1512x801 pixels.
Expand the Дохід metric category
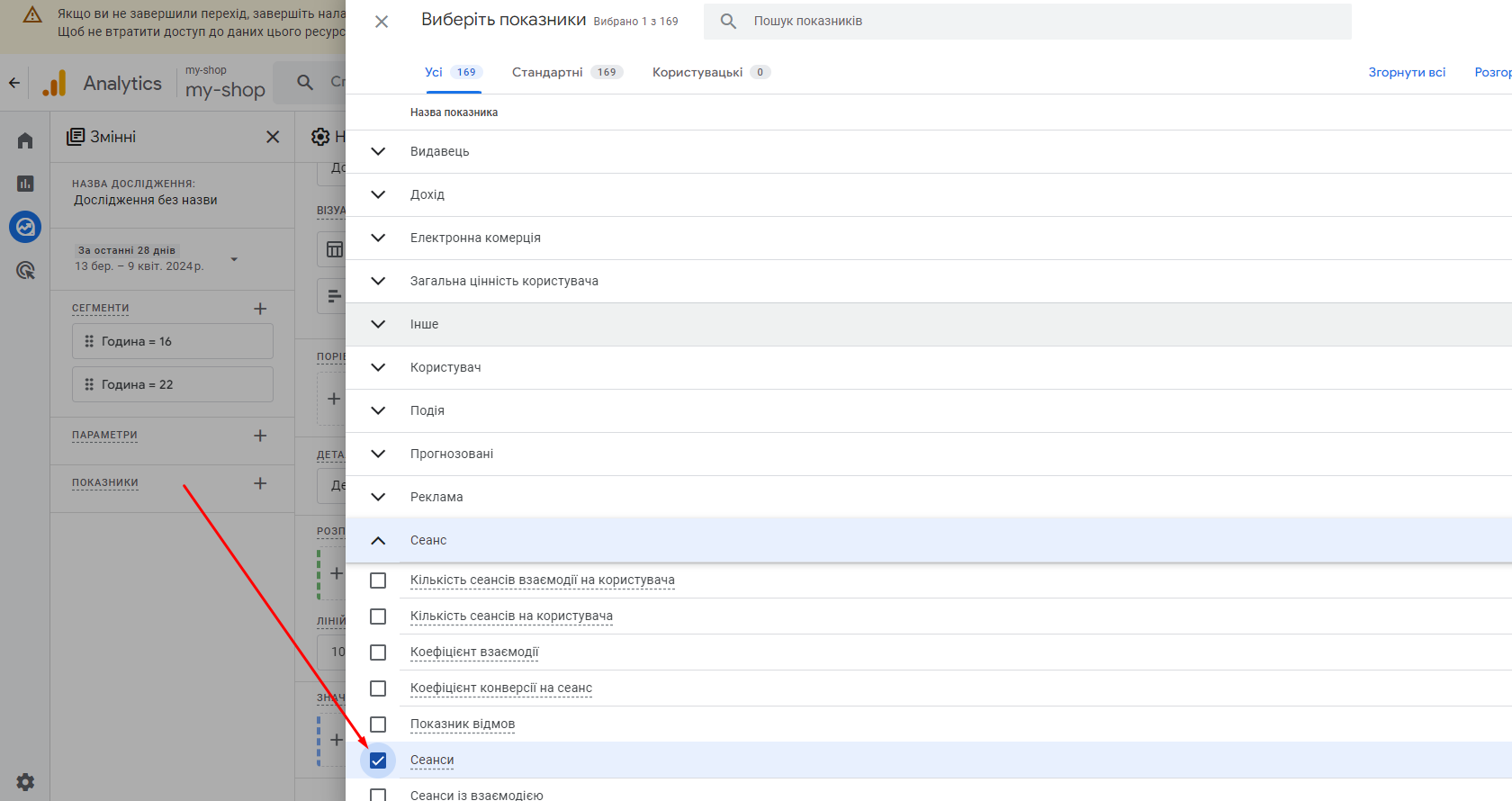click(x=378, y=194)
